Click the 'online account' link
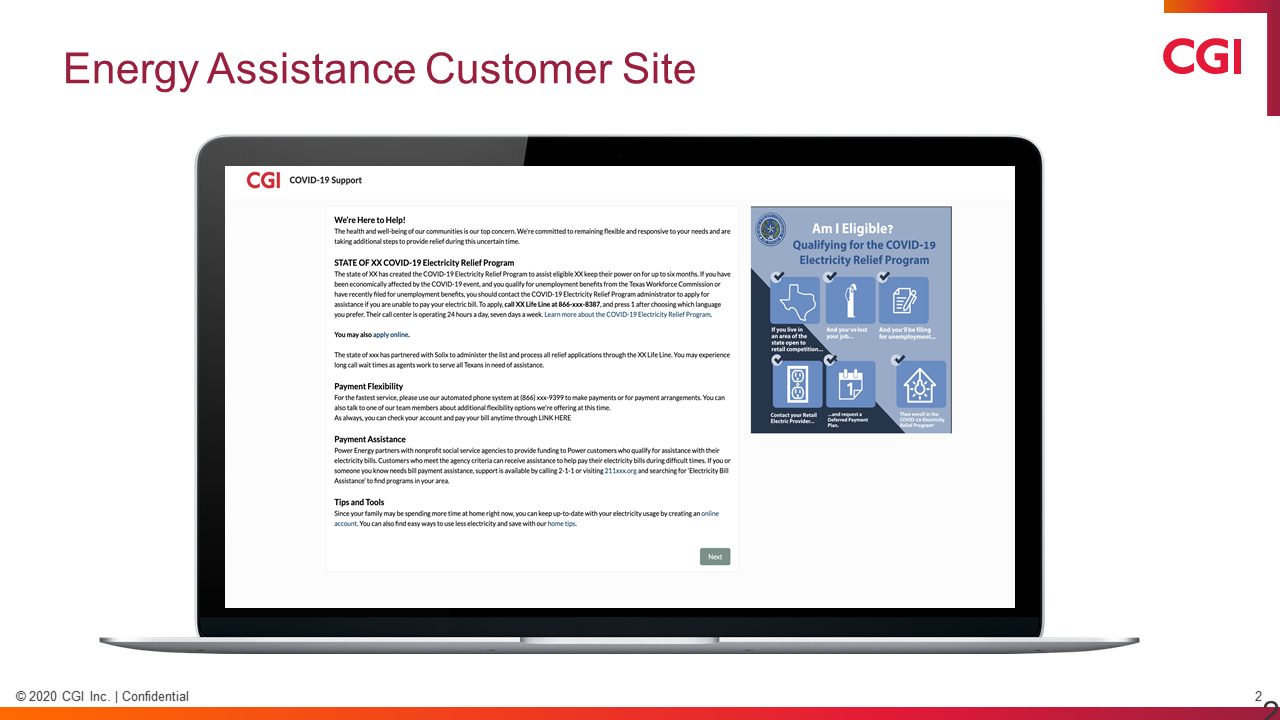Screen dimensions: 1280x720 [x=709, y=514]
